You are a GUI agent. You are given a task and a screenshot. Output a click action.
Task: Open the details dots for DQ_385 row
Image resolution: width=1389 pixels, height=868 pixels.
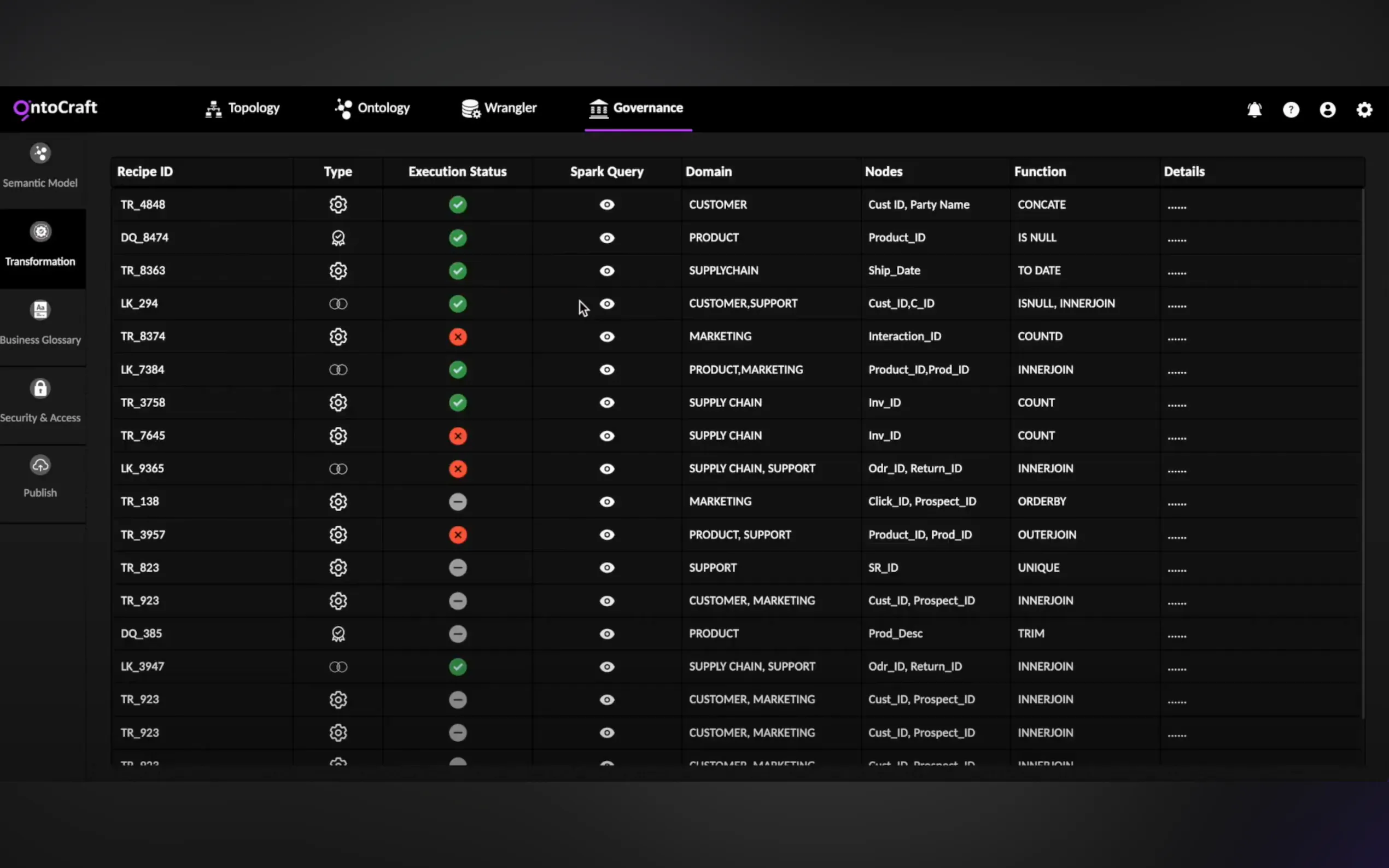coord(1176,635)
